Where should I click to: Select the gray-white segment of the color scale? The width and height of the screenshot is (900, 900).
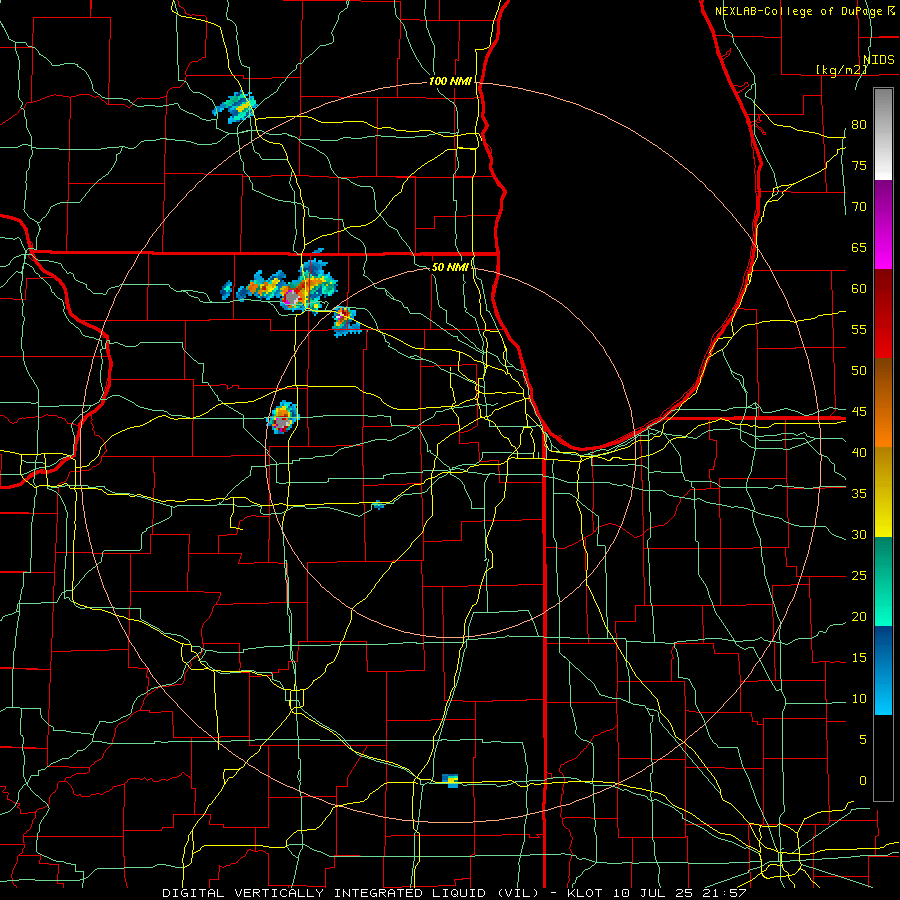[883, 134]
